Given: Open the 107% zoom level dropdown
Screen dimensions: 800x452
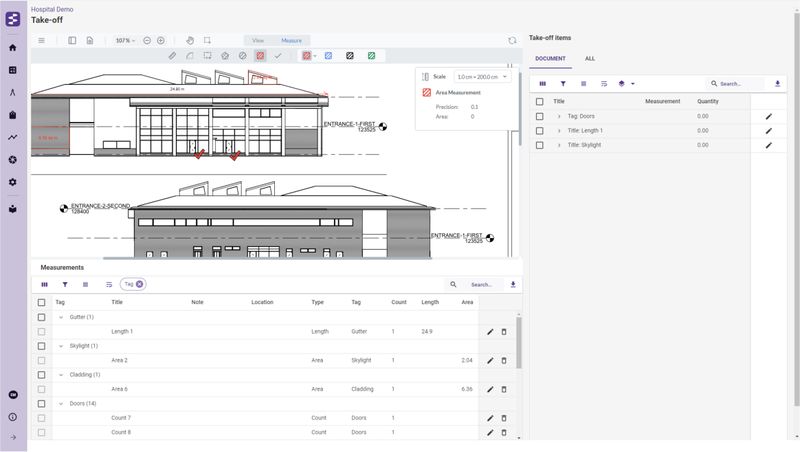Looking at the screenshot, I should (125, 40).
